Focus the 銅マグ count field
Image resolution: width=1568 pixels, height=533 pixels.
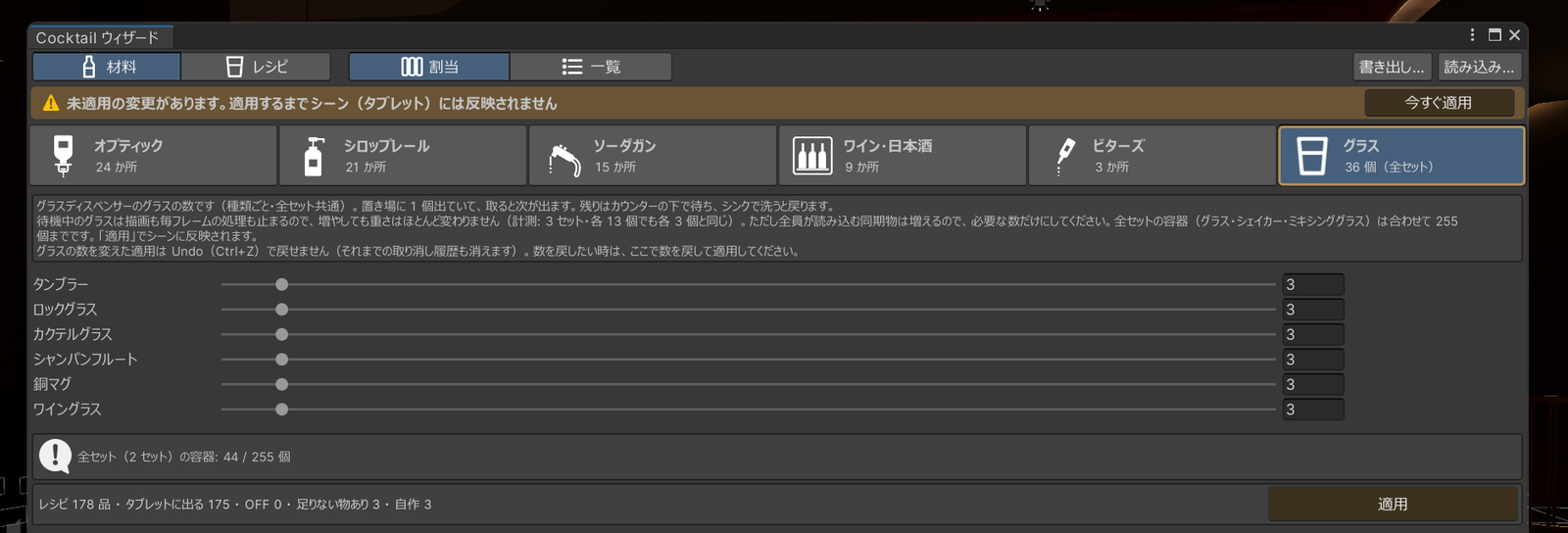tap(1313, 384)
